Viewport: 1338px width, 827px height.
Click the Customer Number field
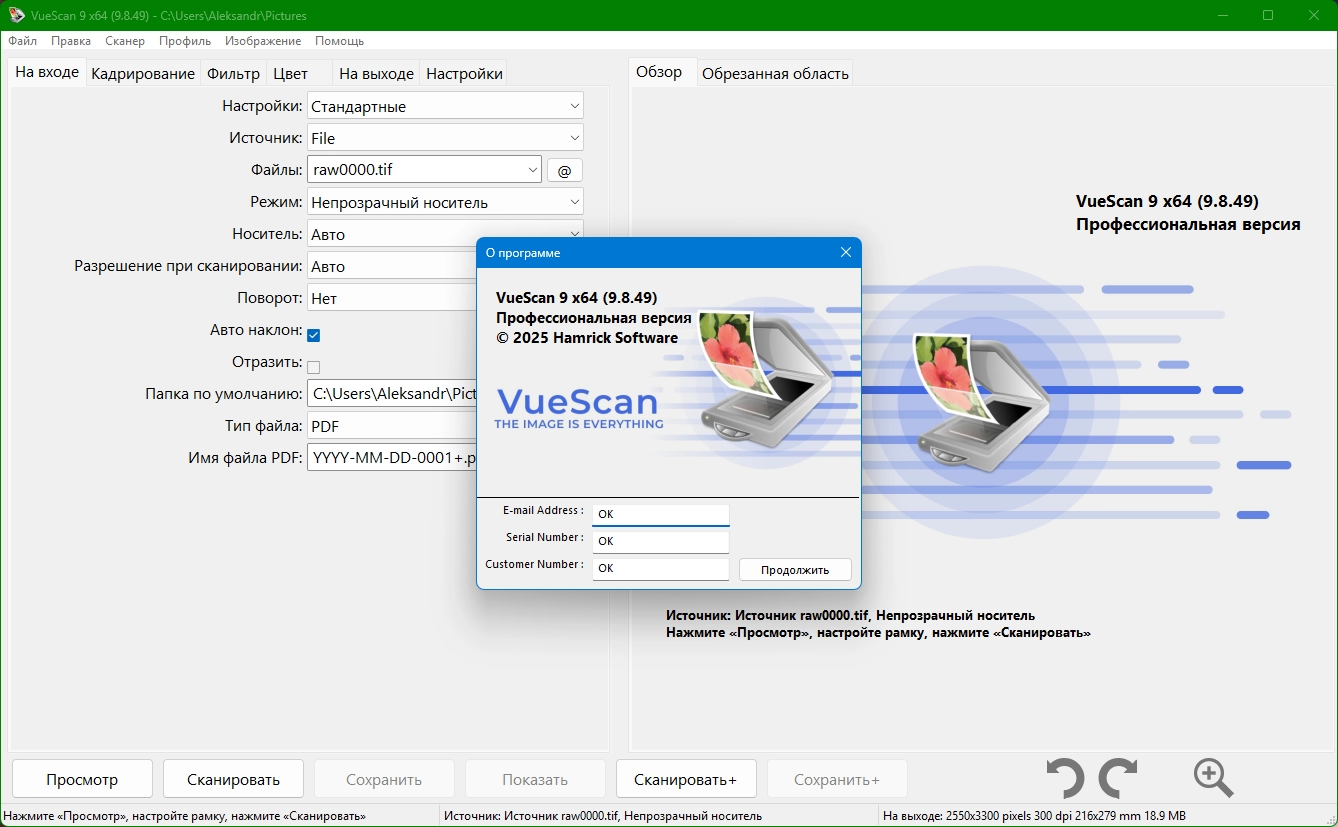[661, 568]
